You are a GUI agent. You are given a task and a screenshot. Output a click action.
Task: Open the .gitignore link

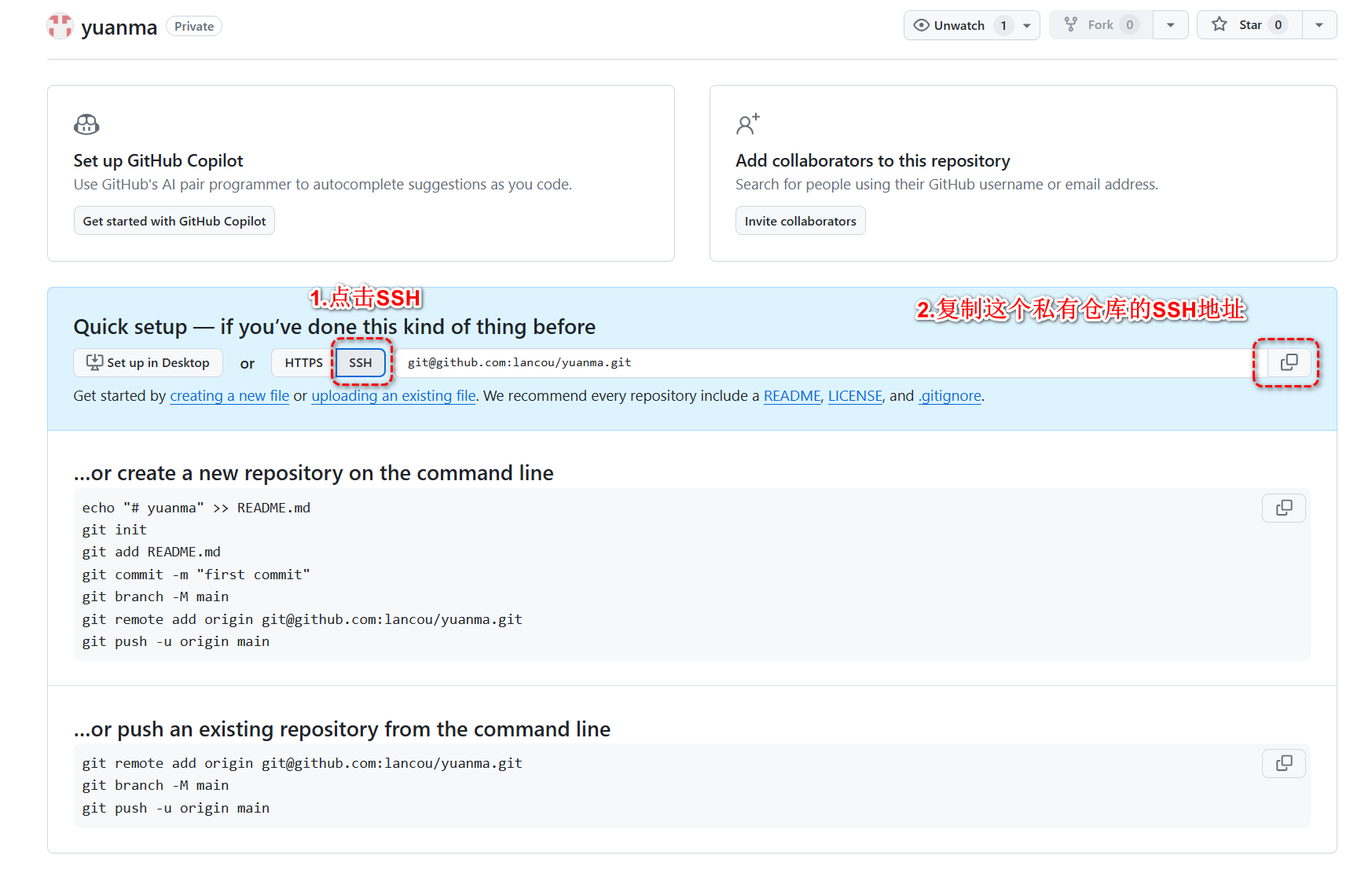tap(950, 395)
